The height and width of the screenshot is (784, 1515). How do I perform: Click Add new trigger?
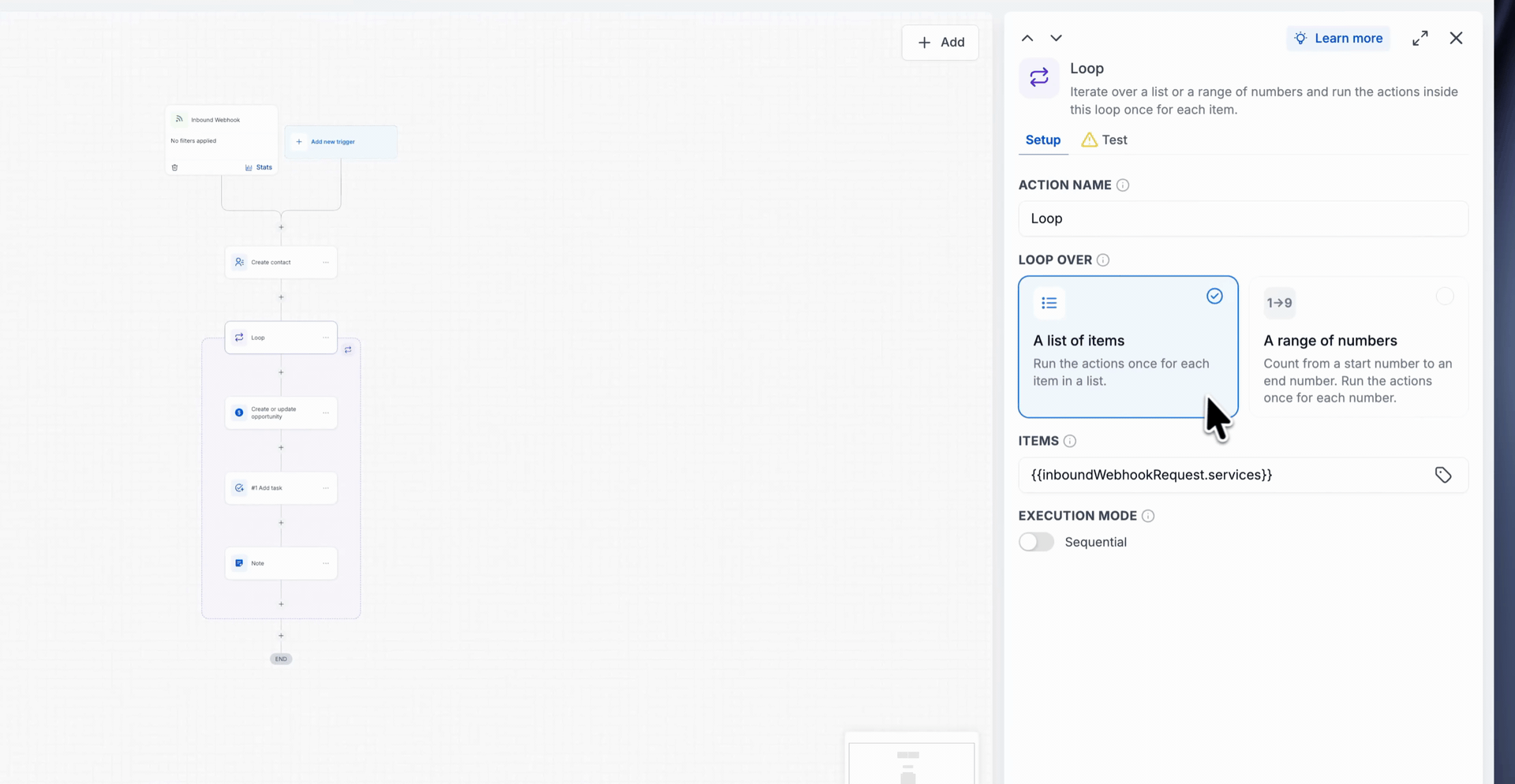[x=340, y=142]
